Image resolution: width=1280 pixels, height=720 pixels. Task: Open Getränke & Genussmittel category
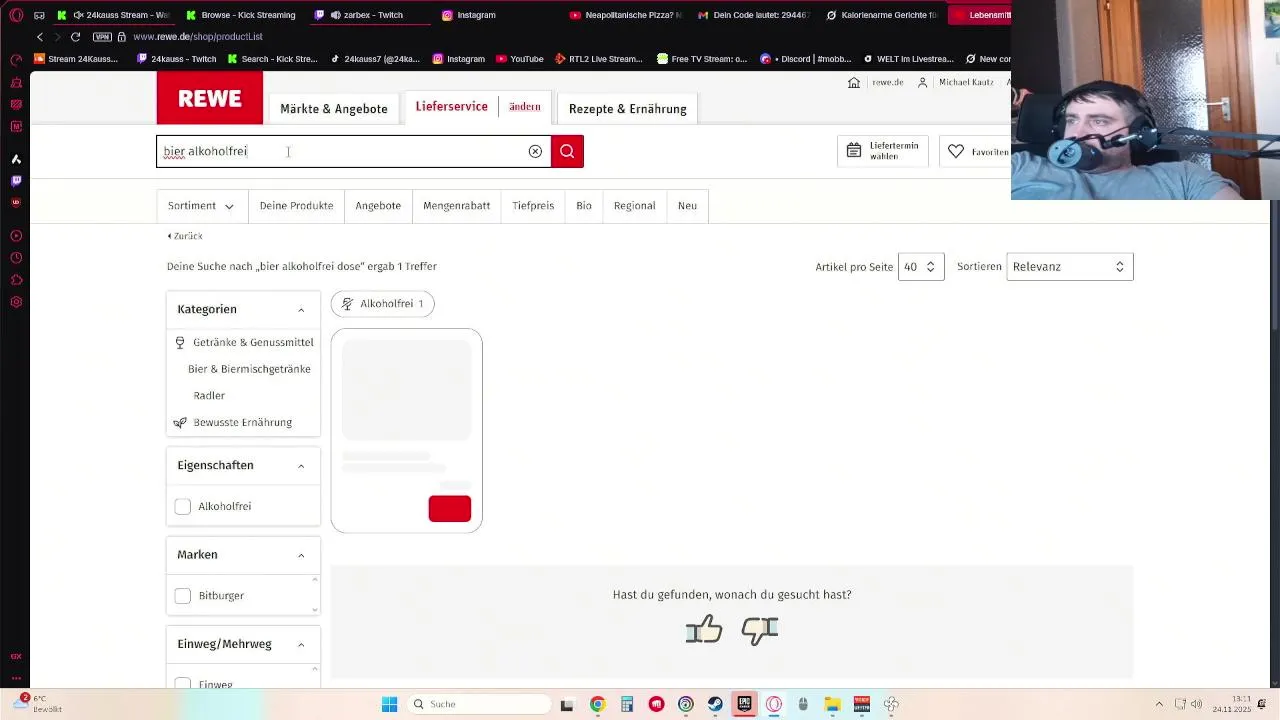253,342
